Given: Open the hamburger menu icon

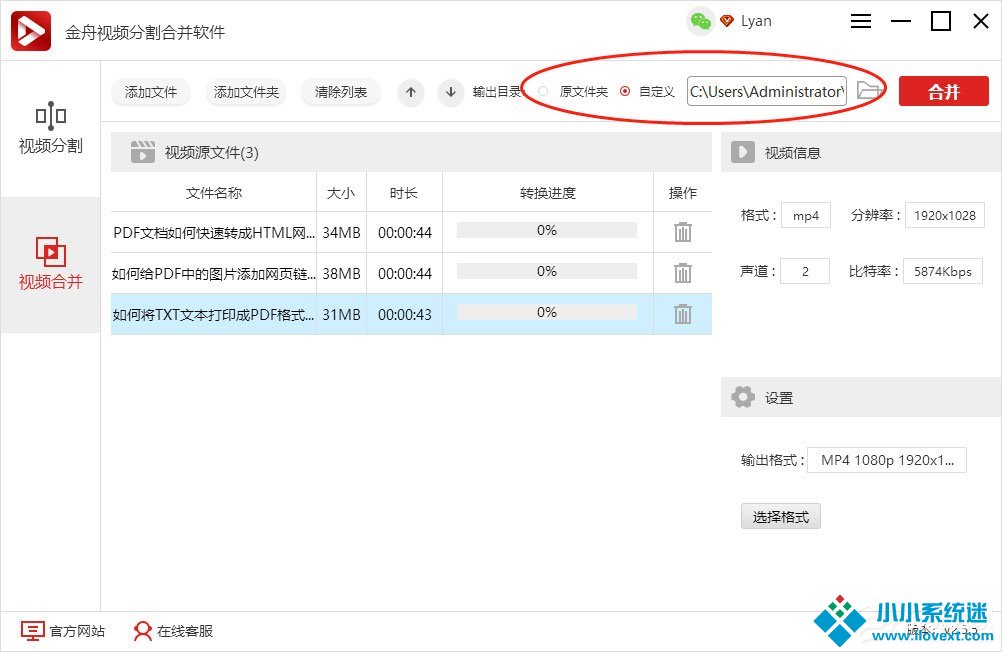Looking at the screenshot, I should pos(861,21).
